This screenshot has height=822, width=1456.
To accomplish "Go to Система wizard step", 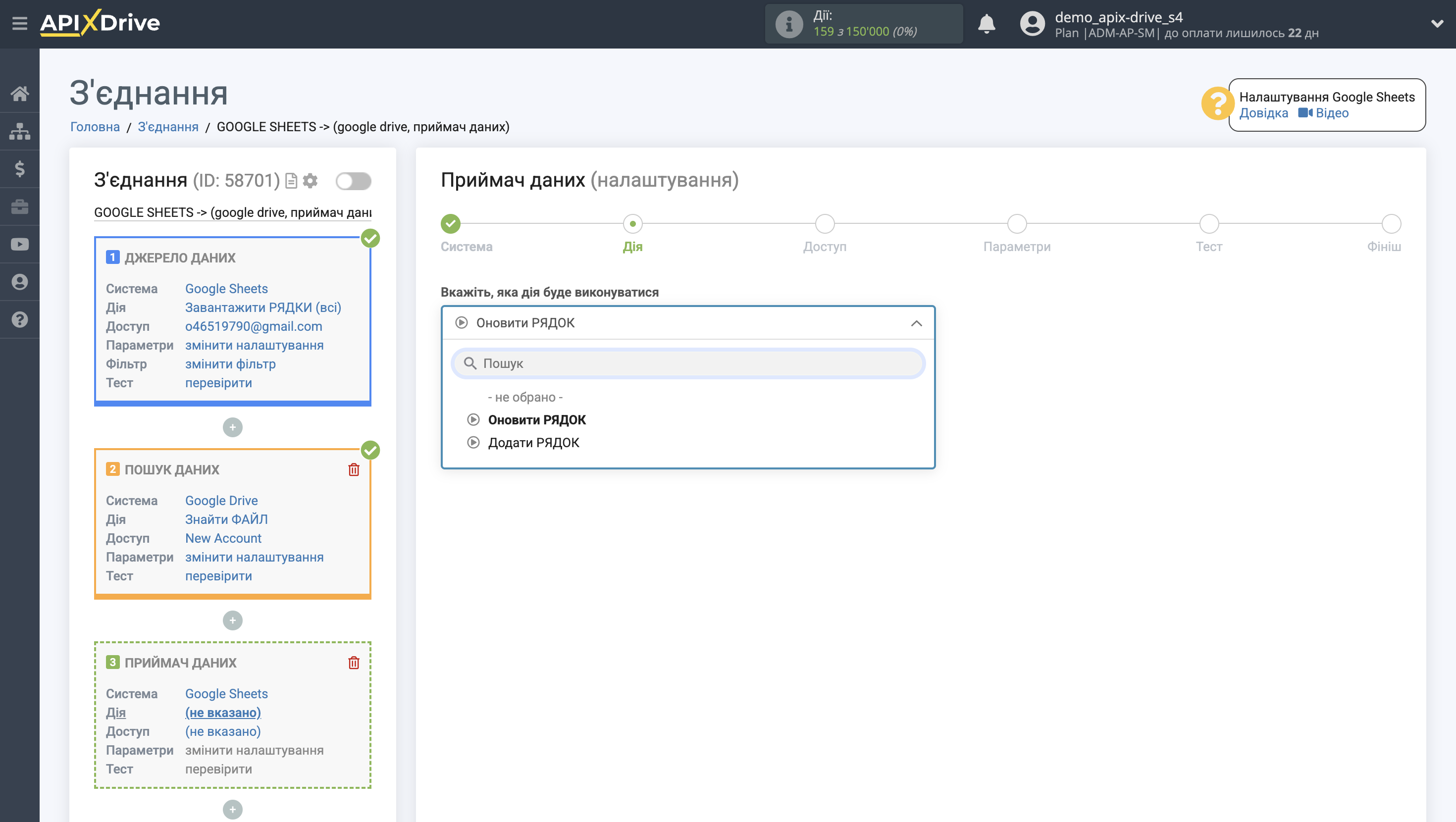I will coord(451,224).
